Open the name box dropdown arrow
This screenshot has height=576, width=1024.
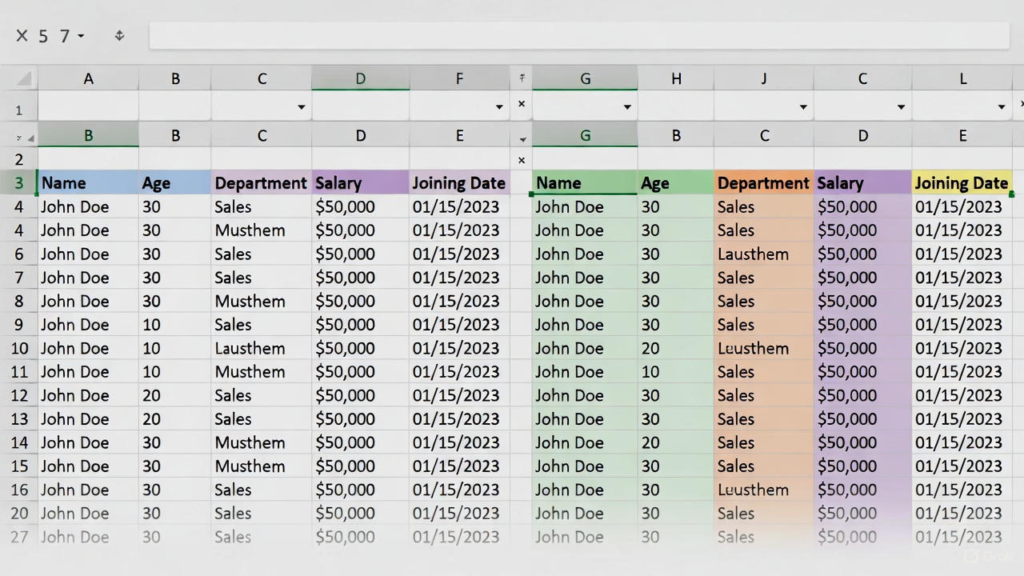(81, 36)
